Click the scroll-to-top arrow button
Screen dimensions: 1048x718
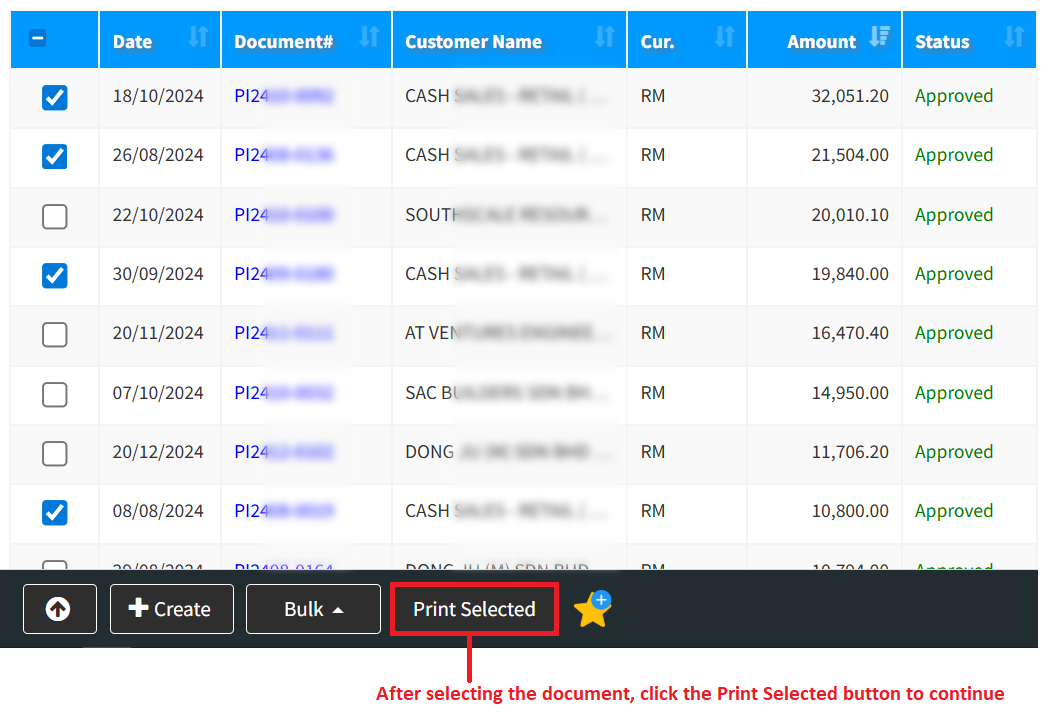(x=59, y=609)
